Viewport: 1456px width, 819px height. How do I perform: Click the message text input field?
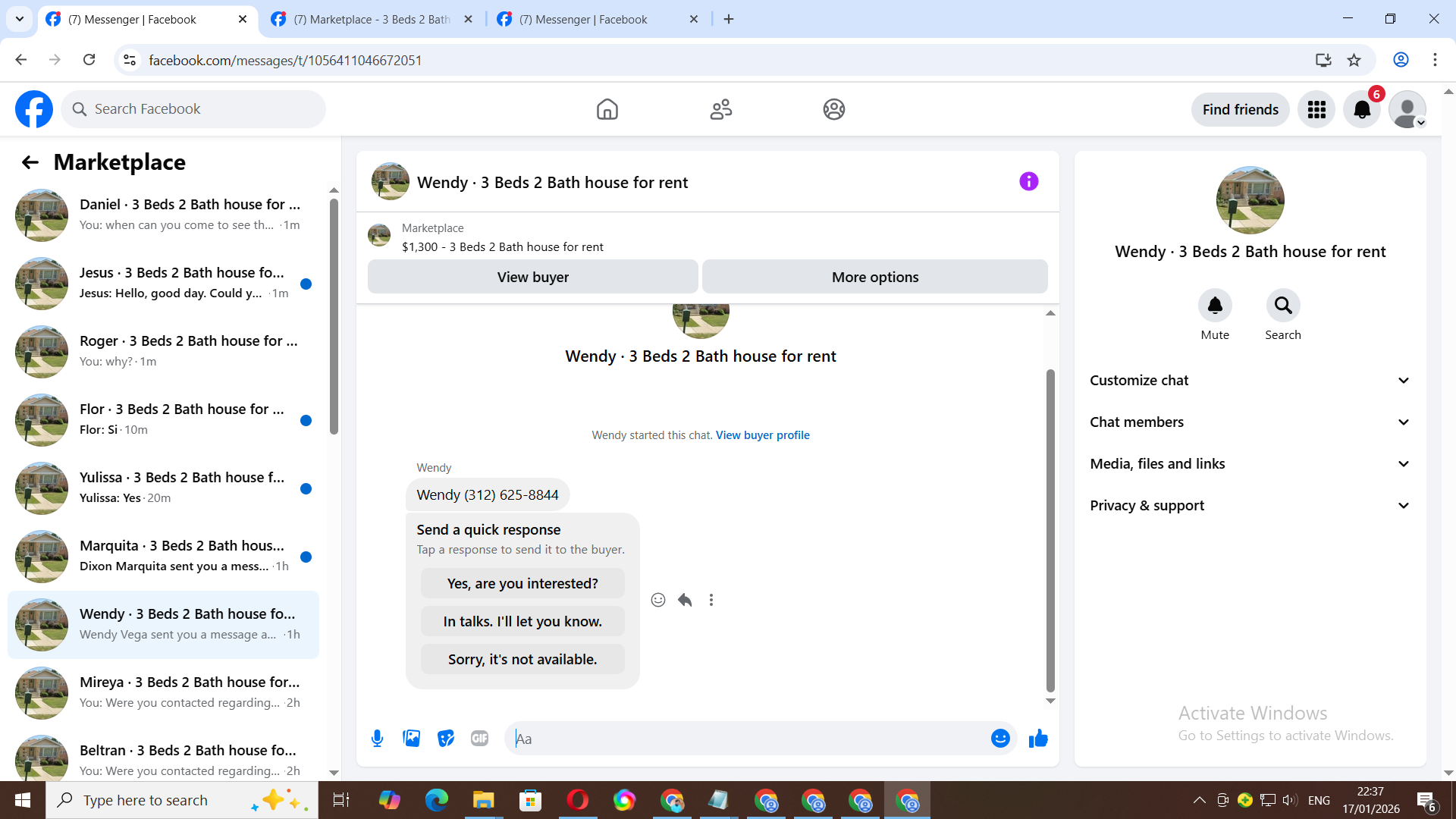(x=747, y=739)
